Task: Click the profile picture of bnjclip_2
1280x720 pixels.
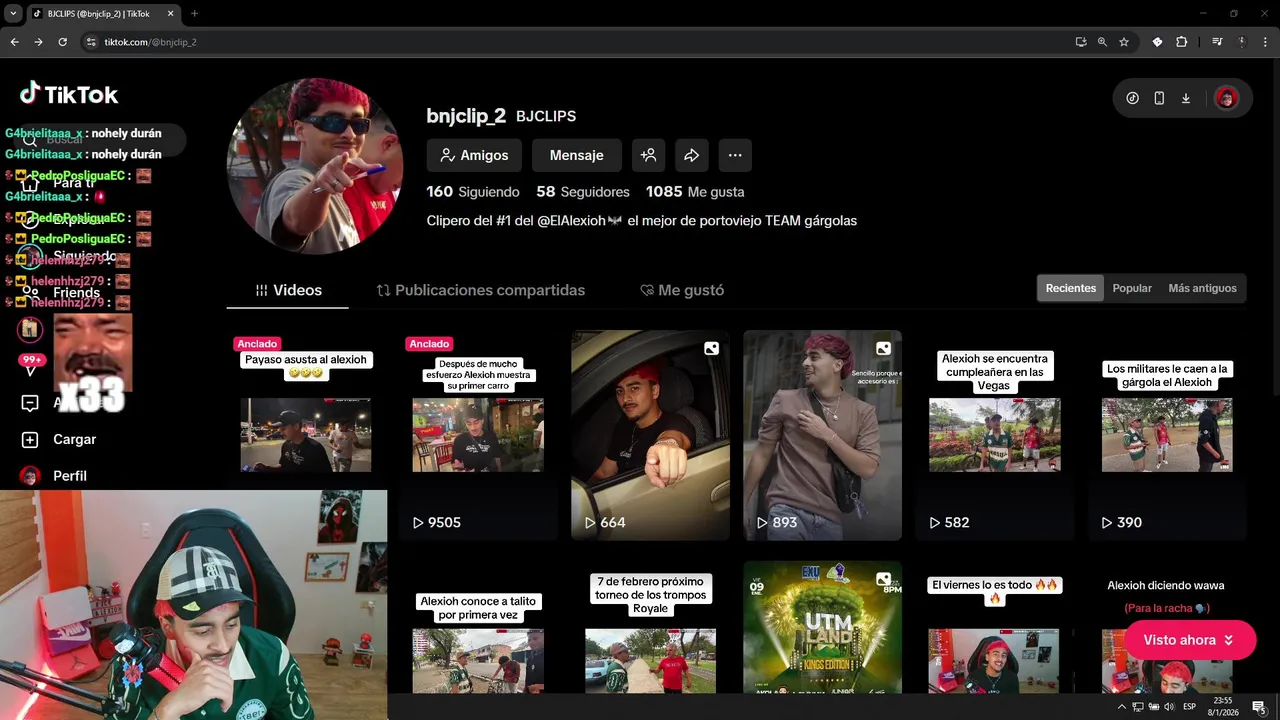Action: tap(315, 166)
